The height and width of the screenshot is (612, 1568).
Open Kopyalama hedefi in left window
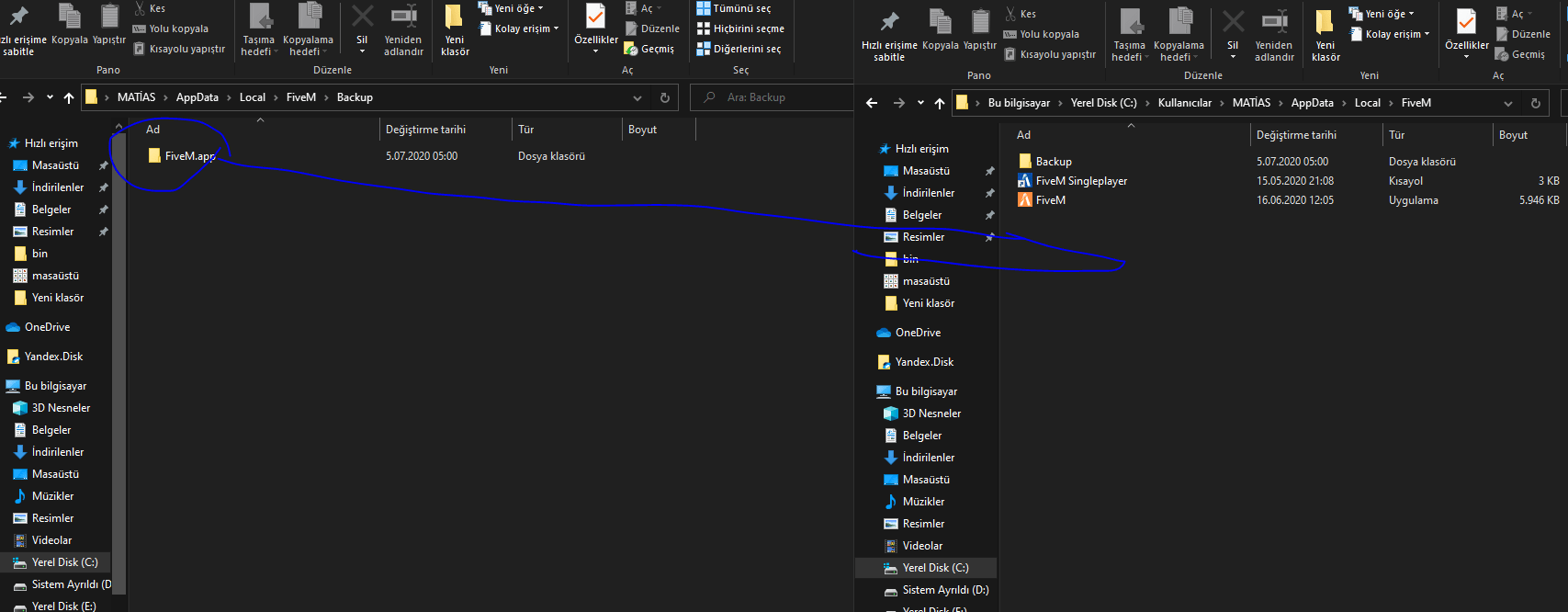tap(308, 30)
